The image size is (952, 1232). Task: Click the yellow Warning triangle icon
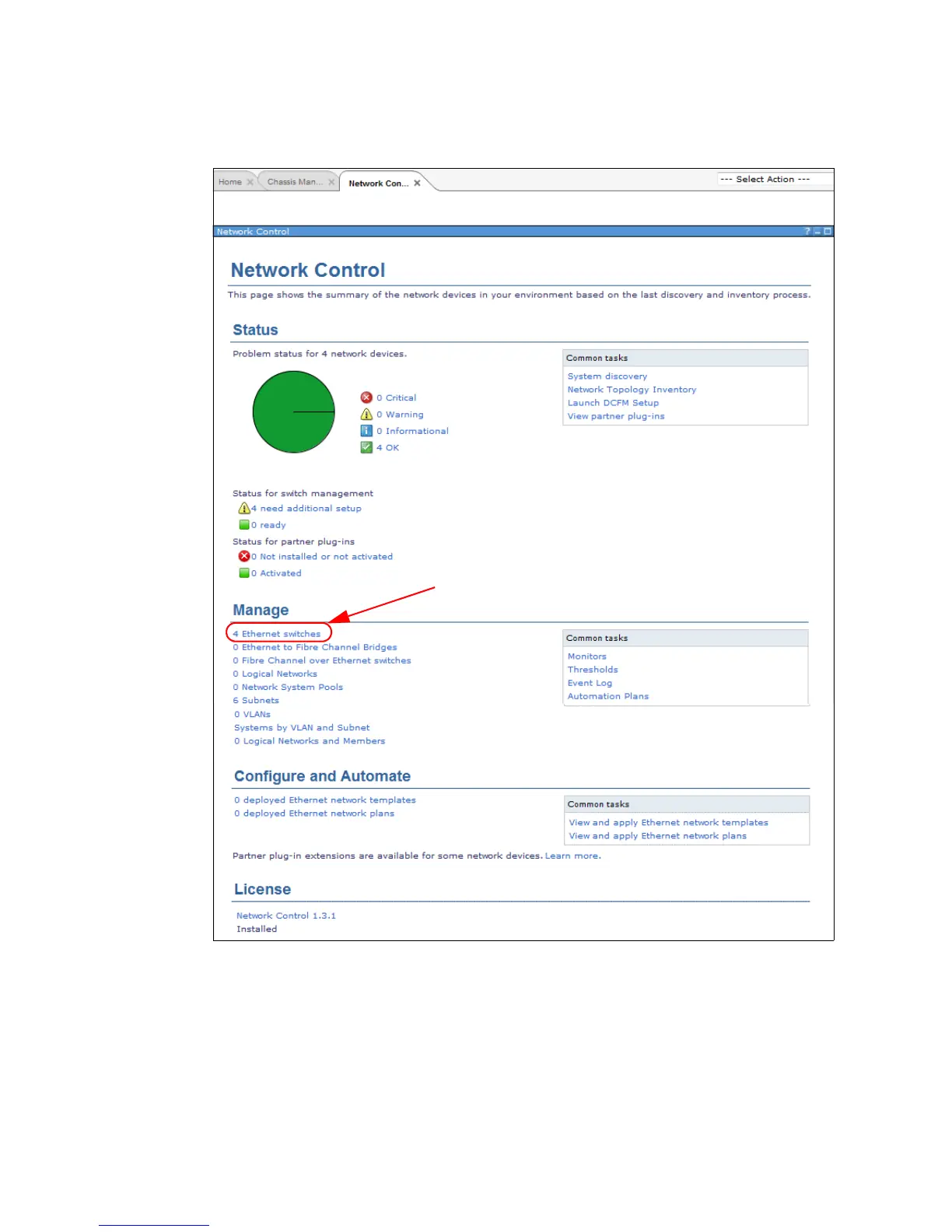tap(366, 415)
